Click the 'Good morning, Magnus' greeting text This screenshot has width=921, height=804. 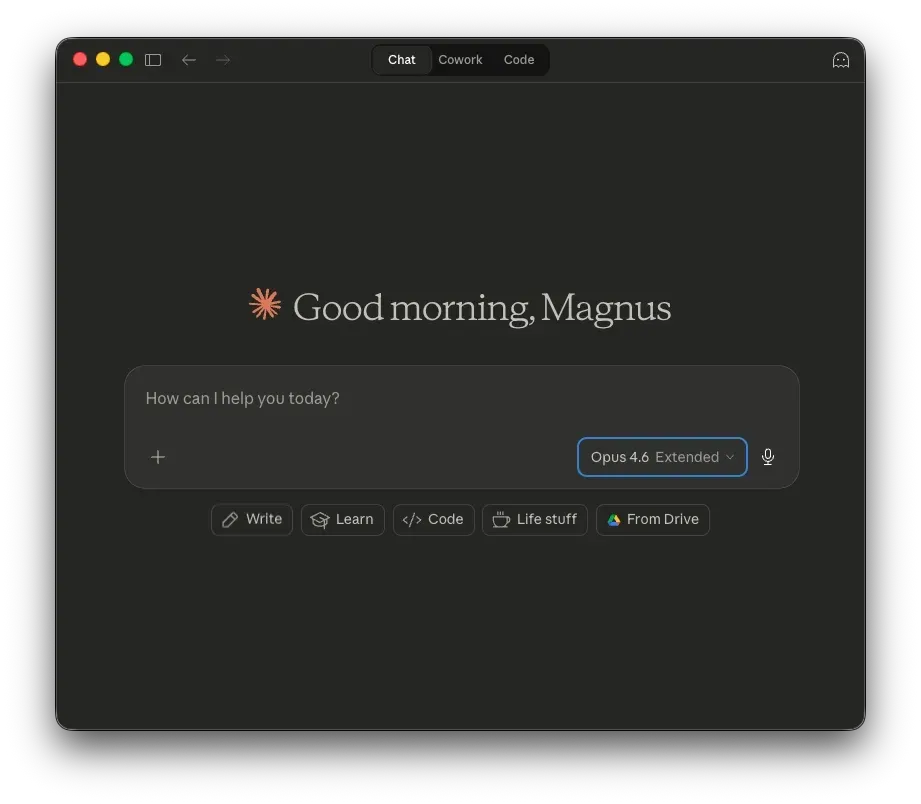[482, 308]
